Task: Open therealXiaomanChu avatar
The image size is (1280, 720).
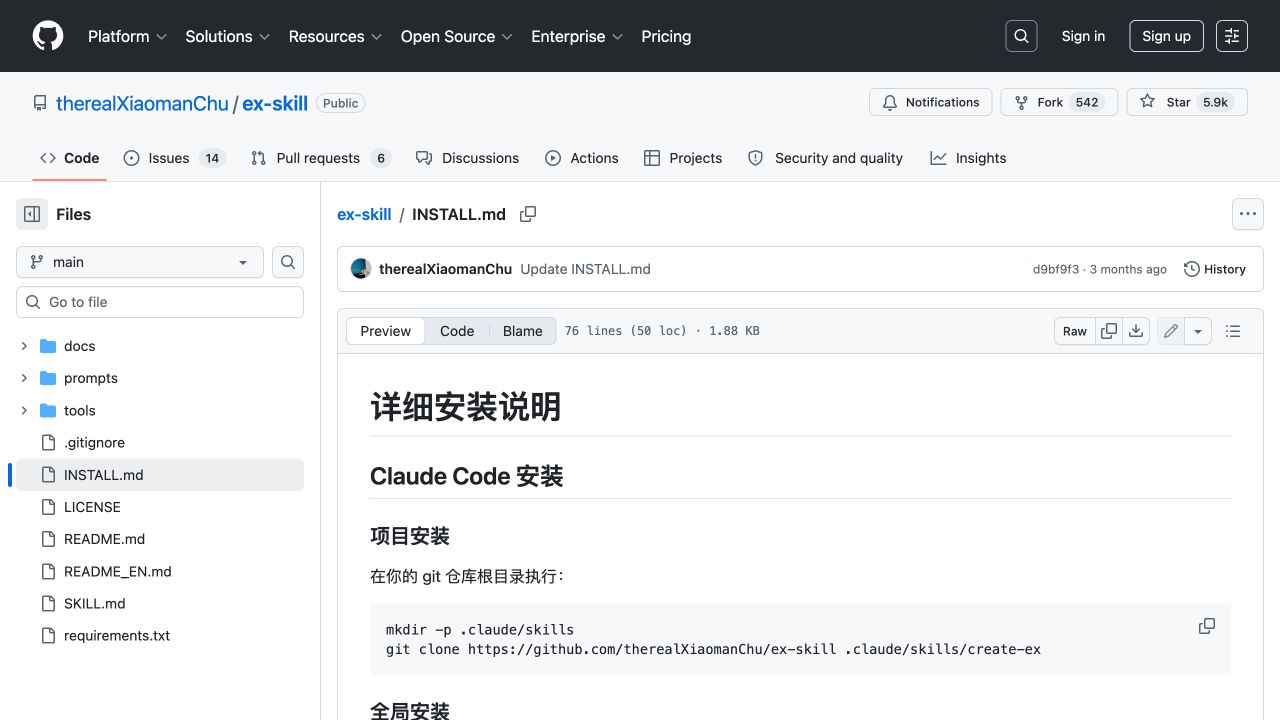Action: (361, 269)
